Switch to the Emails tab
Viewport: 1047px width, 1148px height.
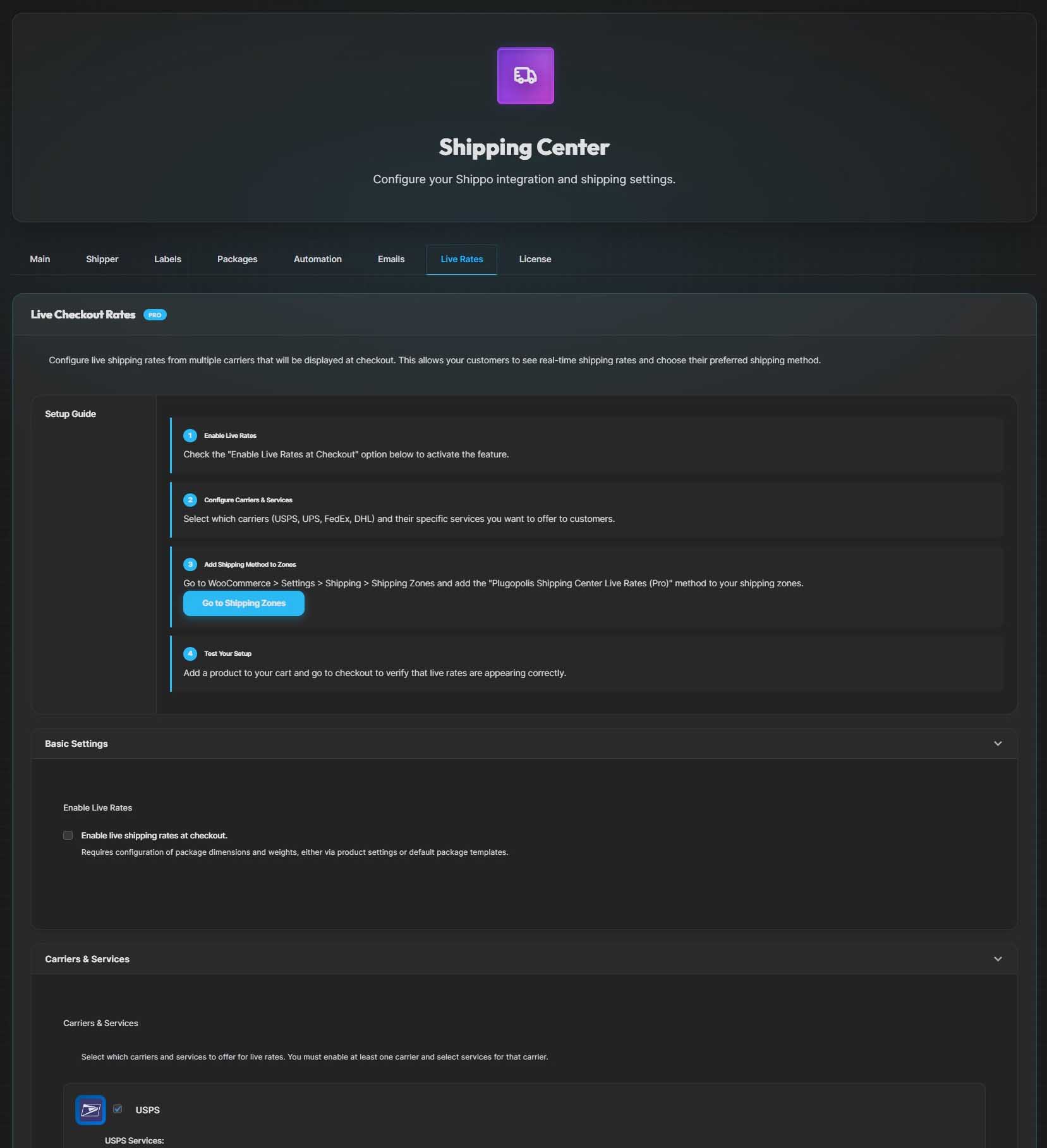(390, 259)
